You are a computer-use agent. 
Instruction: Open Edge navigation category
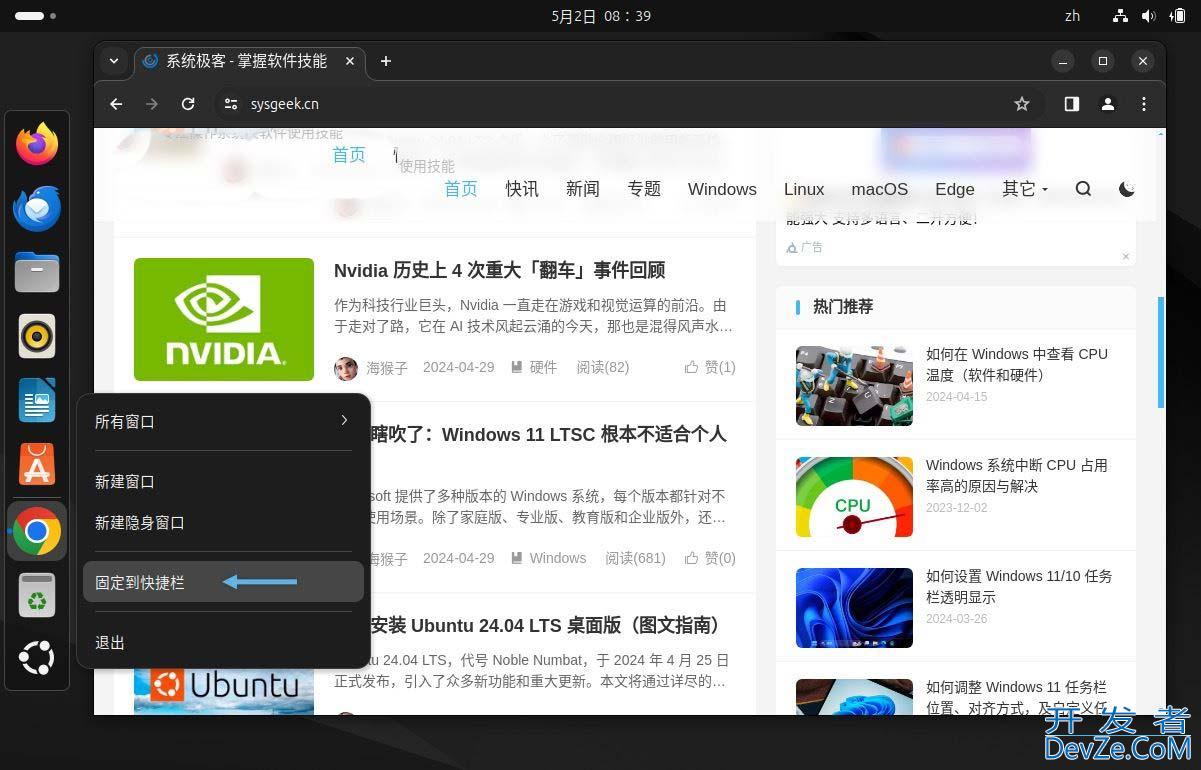pyautogui.click(x=955, y=189)
